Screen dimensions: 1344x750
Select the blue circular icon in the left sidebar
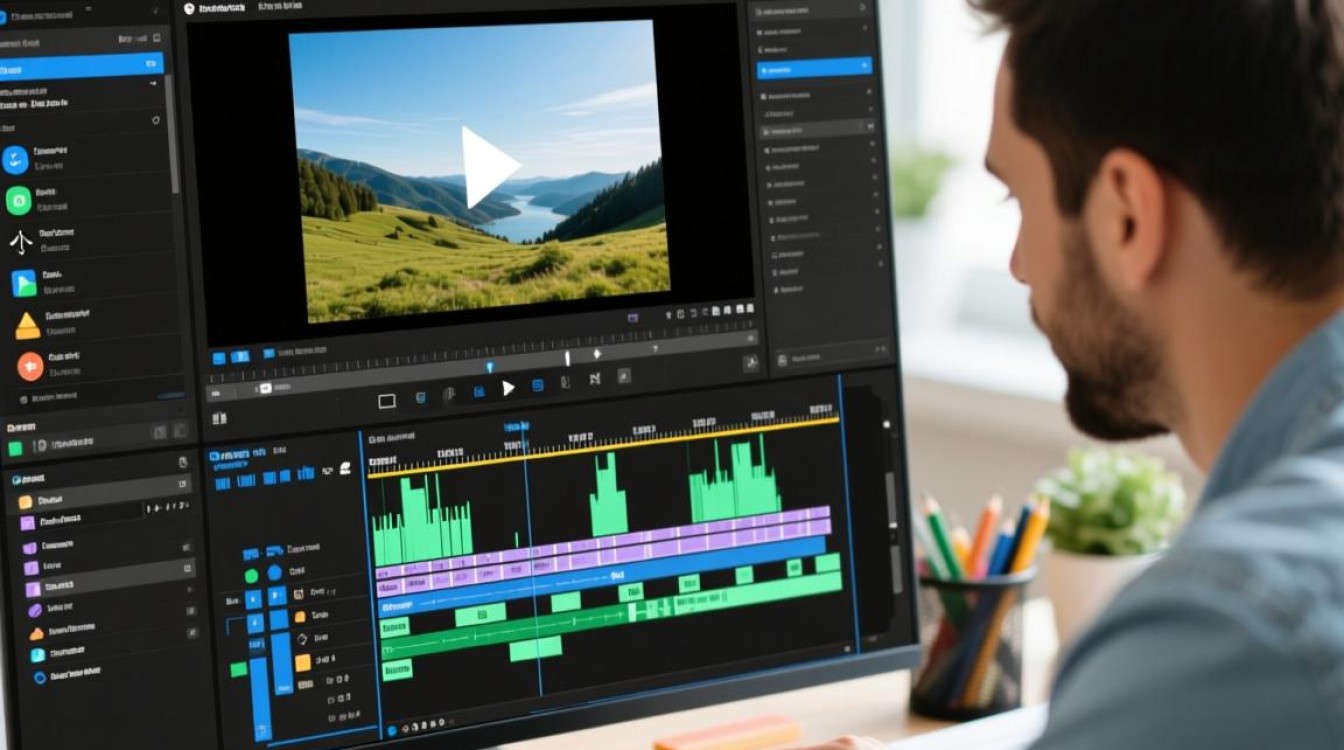tap(16, 159)
